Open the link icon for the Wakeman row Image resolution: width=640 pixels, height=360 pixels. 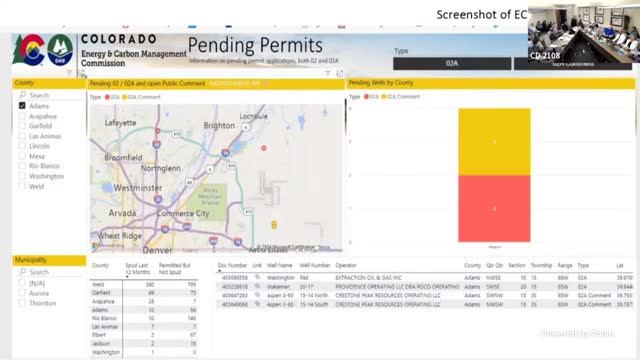coord(257,287)
